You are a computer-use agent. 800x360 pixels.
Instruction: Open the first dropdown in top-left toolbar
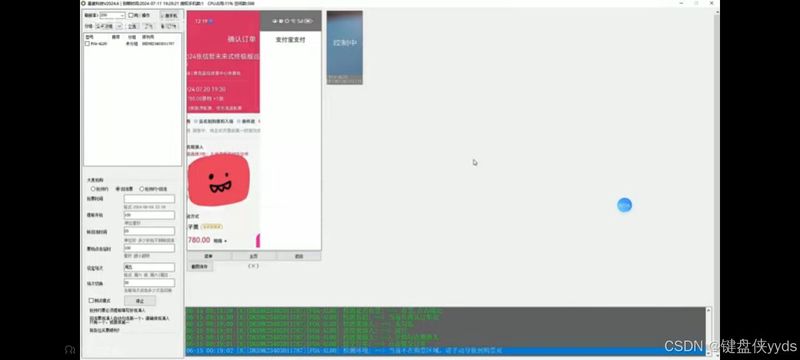coord(112,15)
